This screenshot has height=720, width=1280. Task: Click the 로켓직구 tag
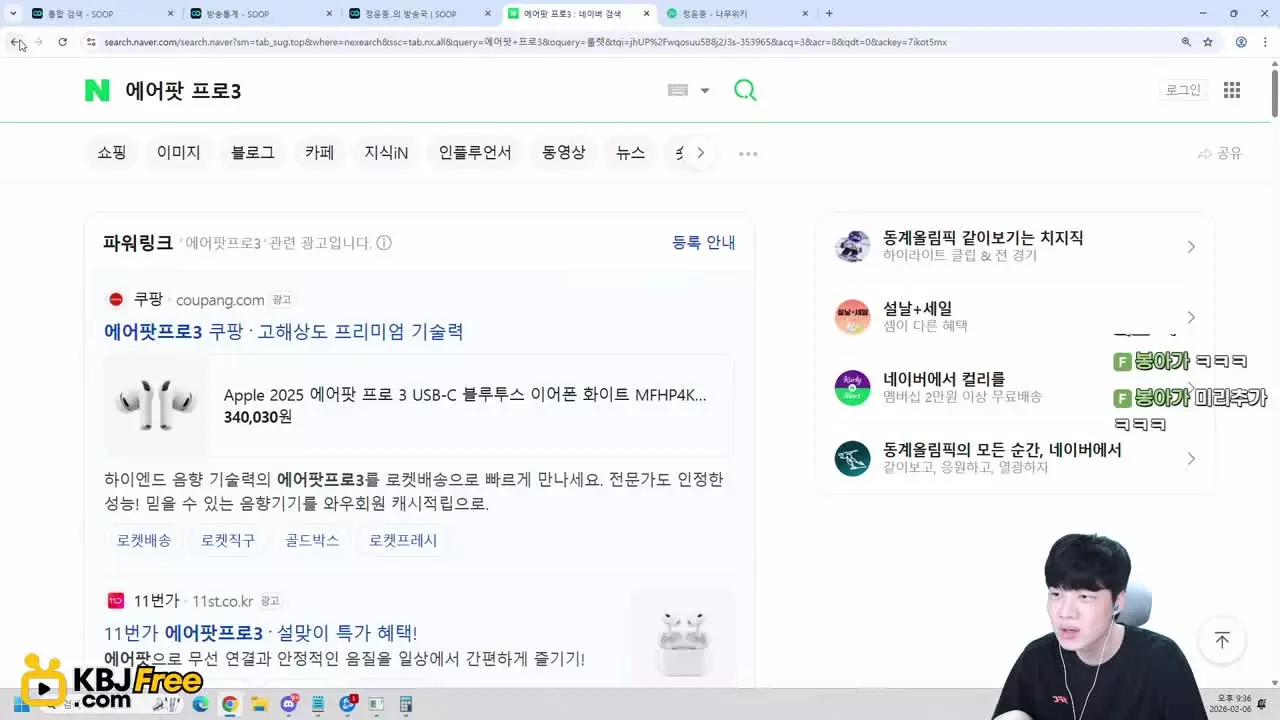click(228, 540)
